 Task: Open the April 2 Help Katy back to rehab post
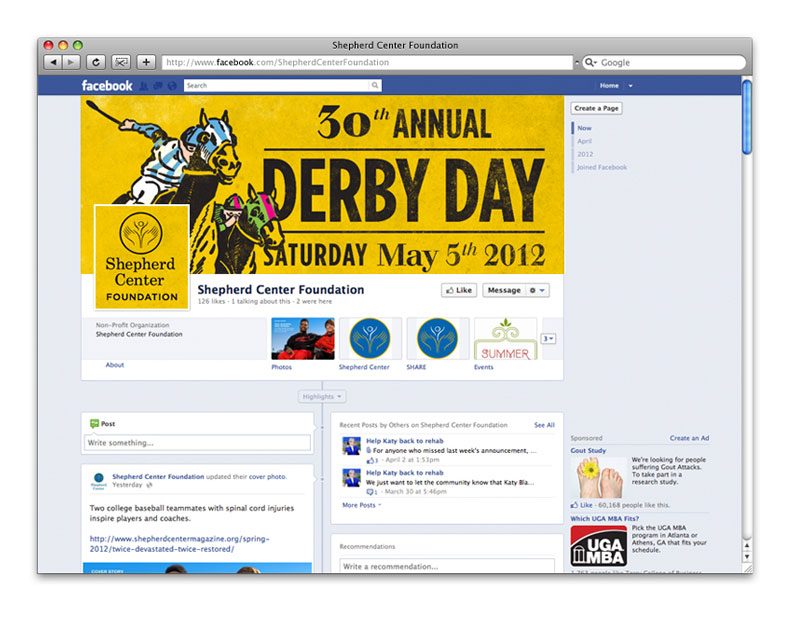click(405, 441)
